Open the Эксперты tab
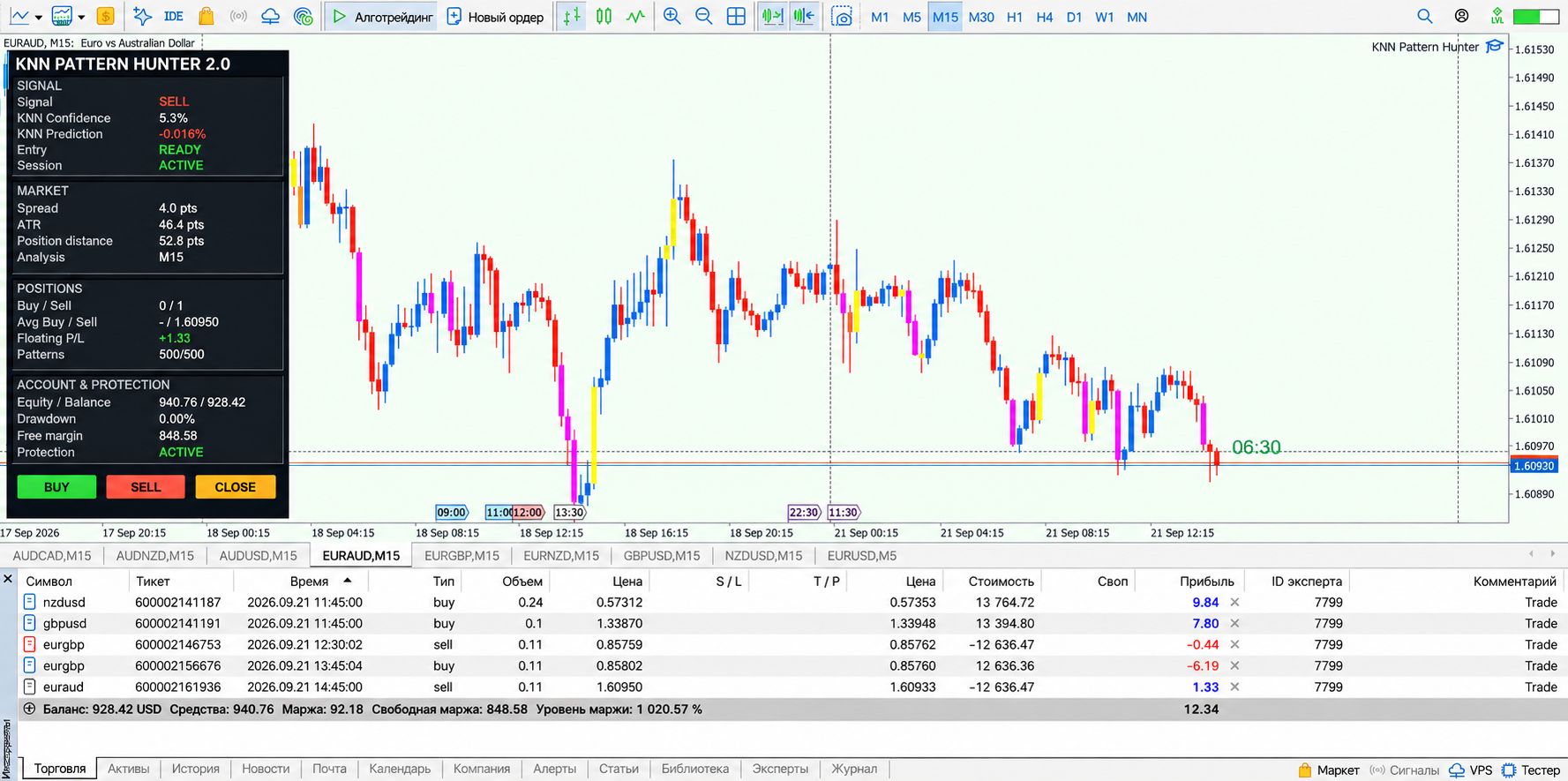Image resolution: width=1568 pixels, height=781 pixels. [x=780, y=769]
